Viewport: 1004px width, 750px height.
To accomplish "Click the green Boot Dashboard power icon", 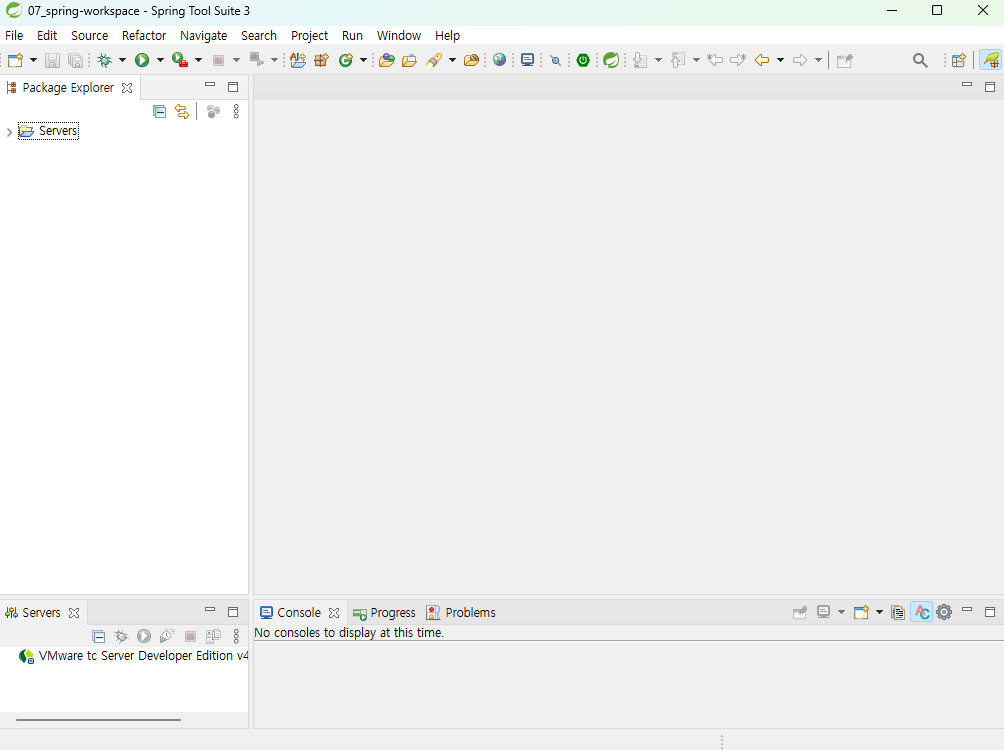I will 583,60.
